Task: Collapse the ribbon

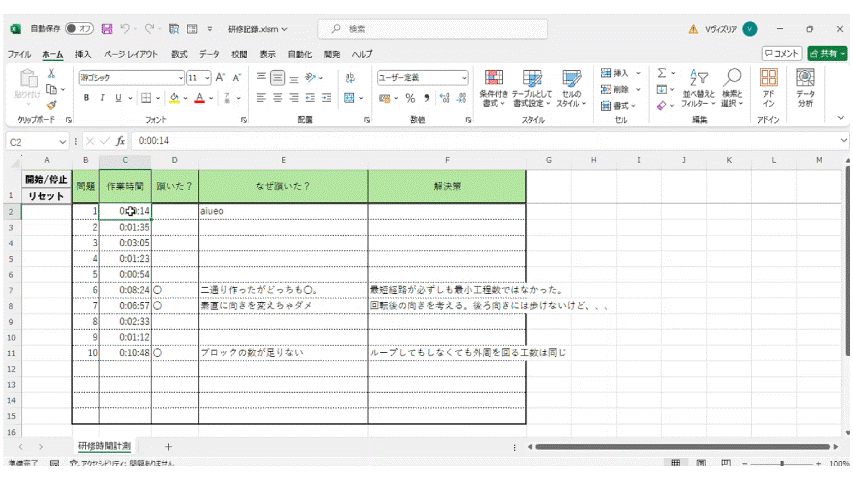Action: point(840,118)
